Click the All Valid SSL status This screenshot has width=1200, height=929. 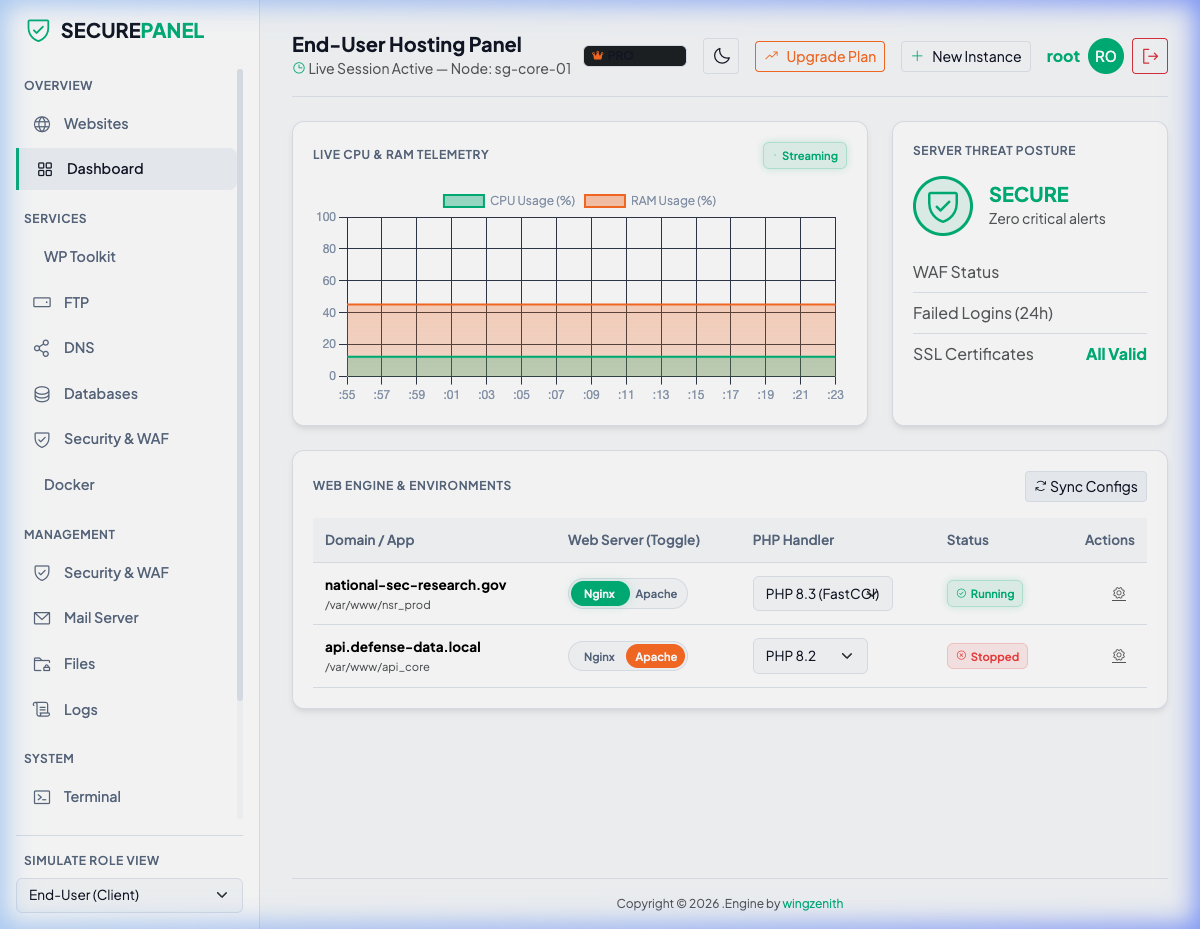pos(1116,354)
